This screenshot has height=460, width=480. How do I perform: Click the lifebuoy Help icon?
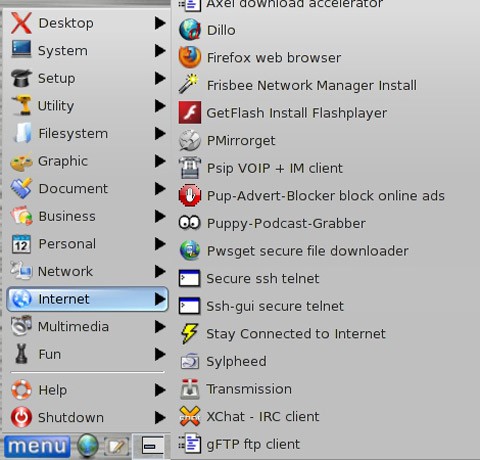coord(21,389)
